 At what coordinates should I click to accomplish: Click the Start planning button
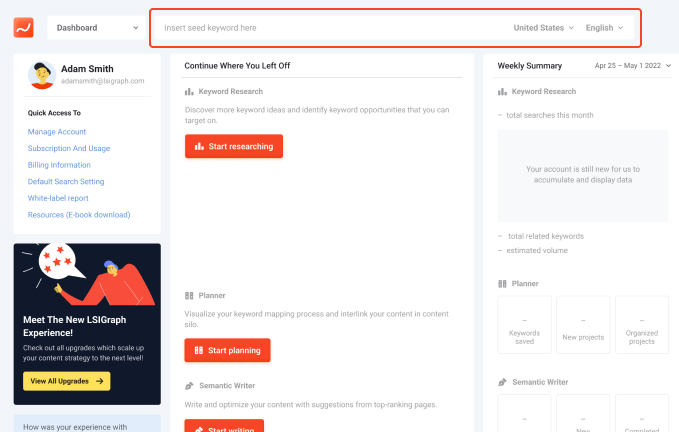pyautogui.click(x=227, y=350)
